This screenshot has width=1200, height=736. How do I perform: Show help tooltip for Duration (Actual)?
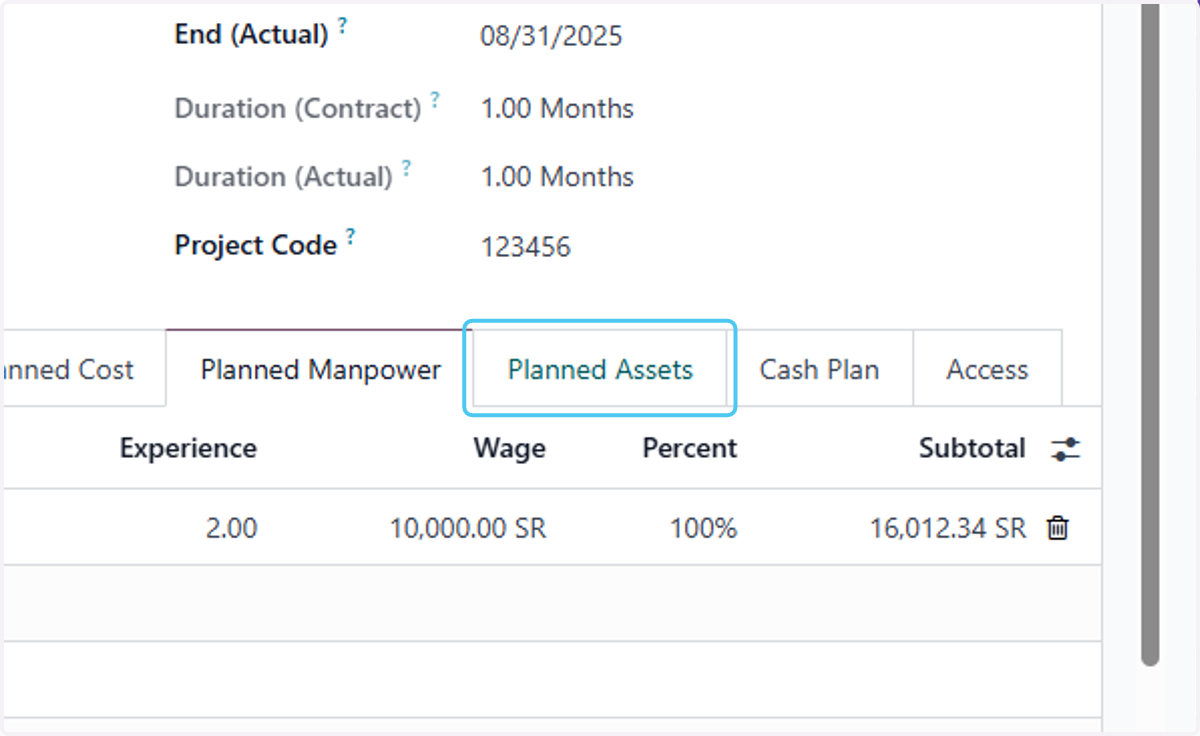tap(407, 168)
